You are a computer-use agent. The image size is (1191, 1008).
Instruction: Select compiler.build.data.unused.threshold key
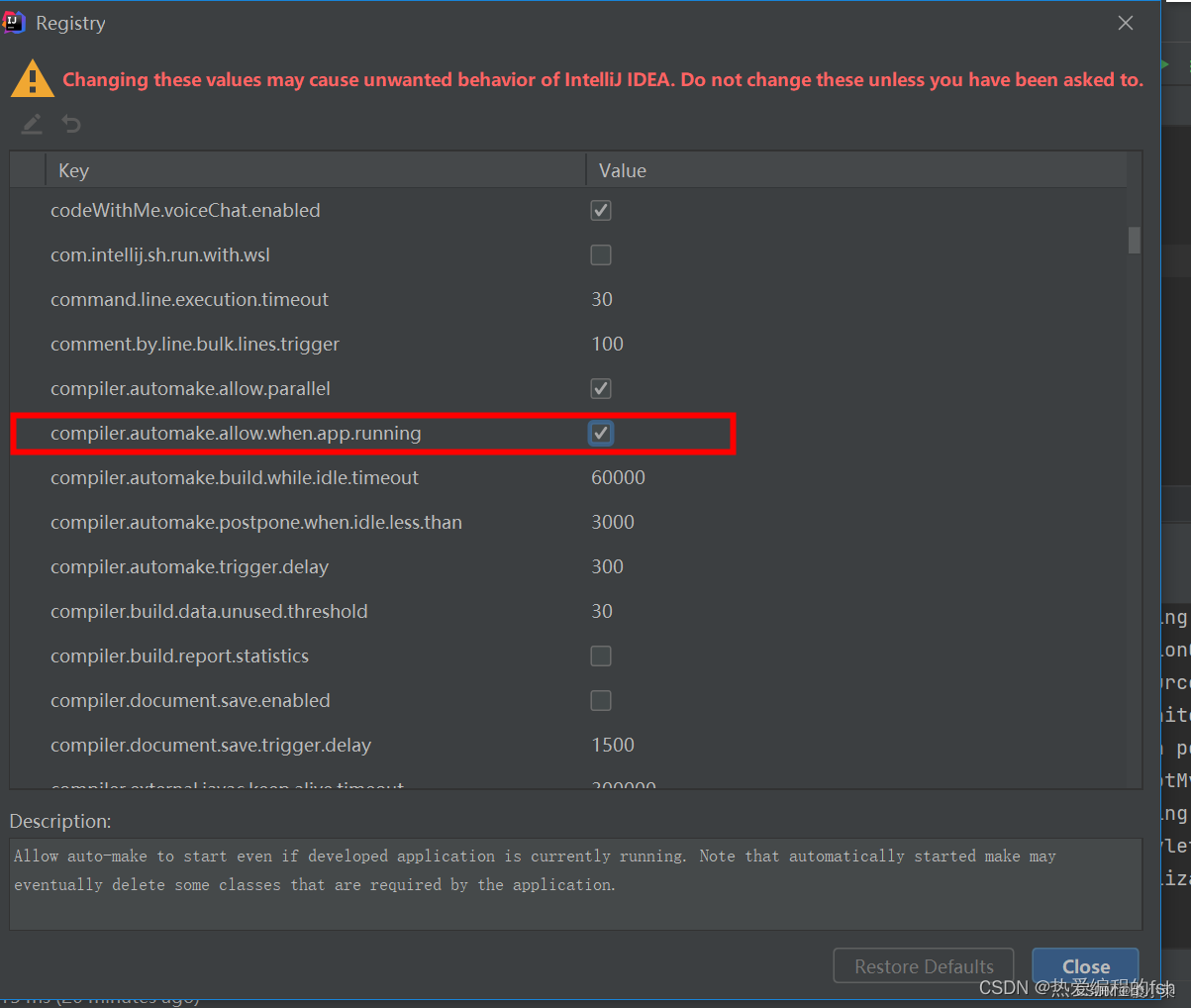[x=209, y=611]
